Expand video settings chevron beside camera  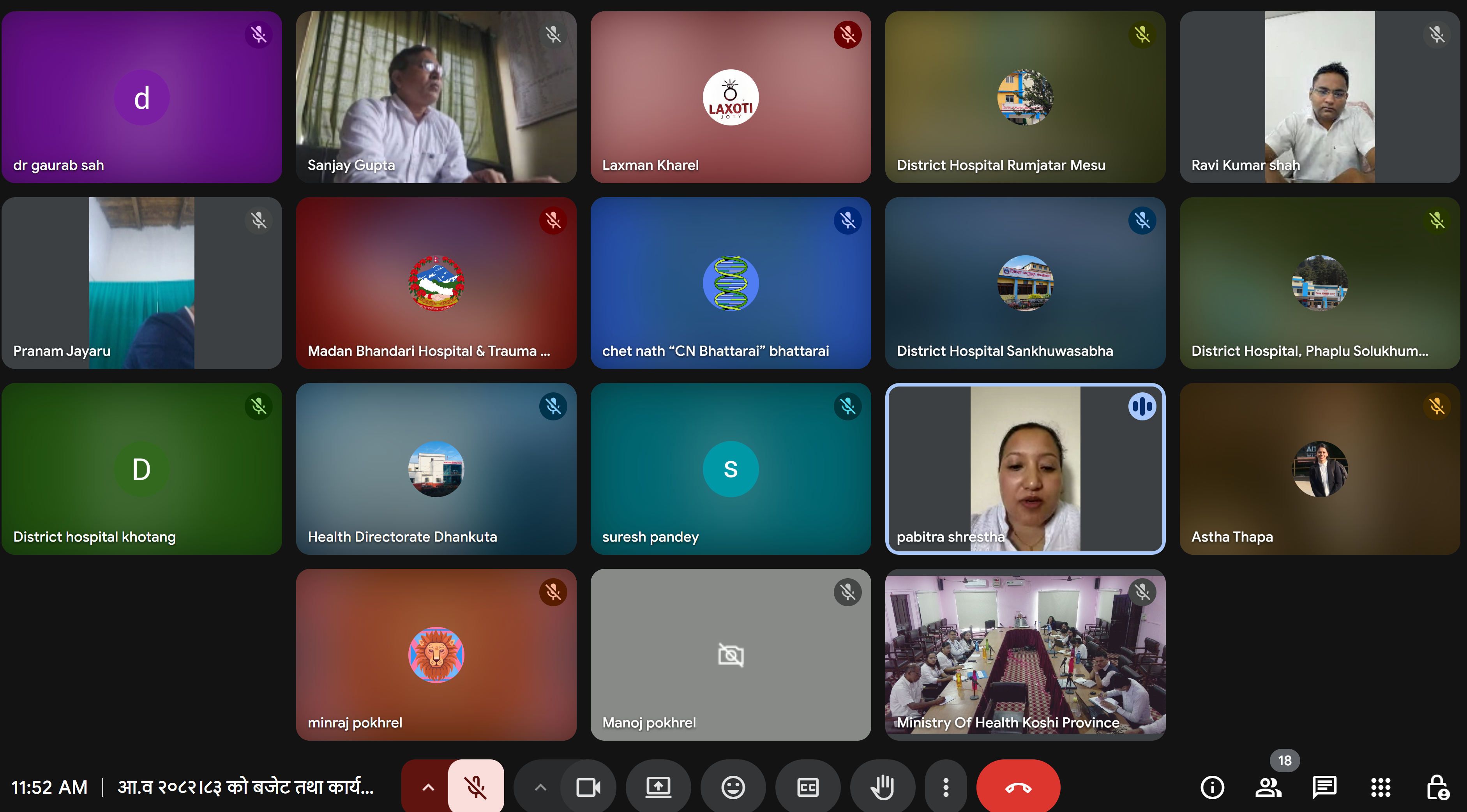540,787
